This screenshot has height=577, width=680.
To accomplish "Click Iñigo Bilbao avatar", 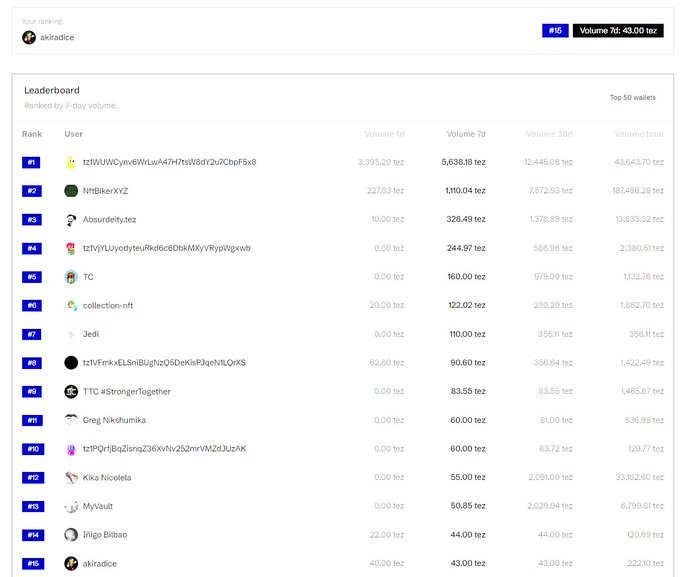I will [71, 535].
